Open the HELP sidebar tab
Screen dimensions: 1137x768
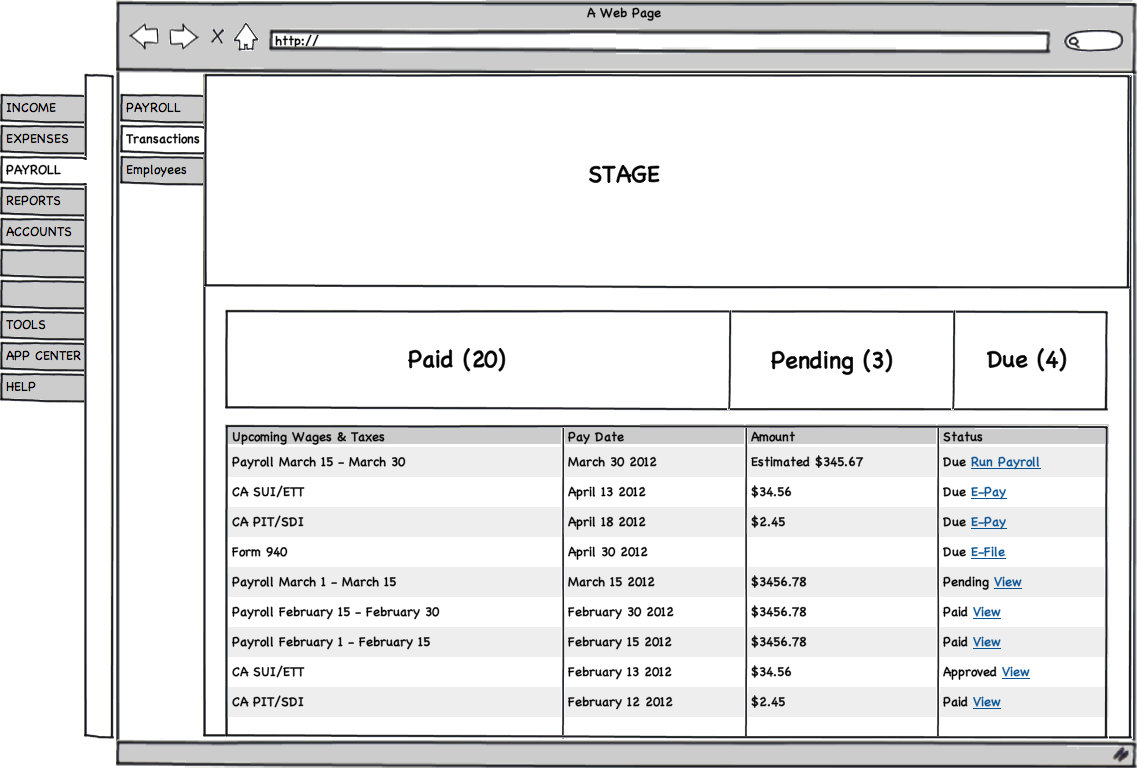[43, 387]
